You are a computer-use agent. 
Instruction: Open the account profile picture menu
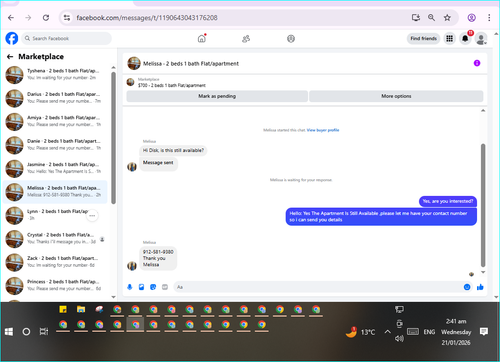(x=481, y=39)
